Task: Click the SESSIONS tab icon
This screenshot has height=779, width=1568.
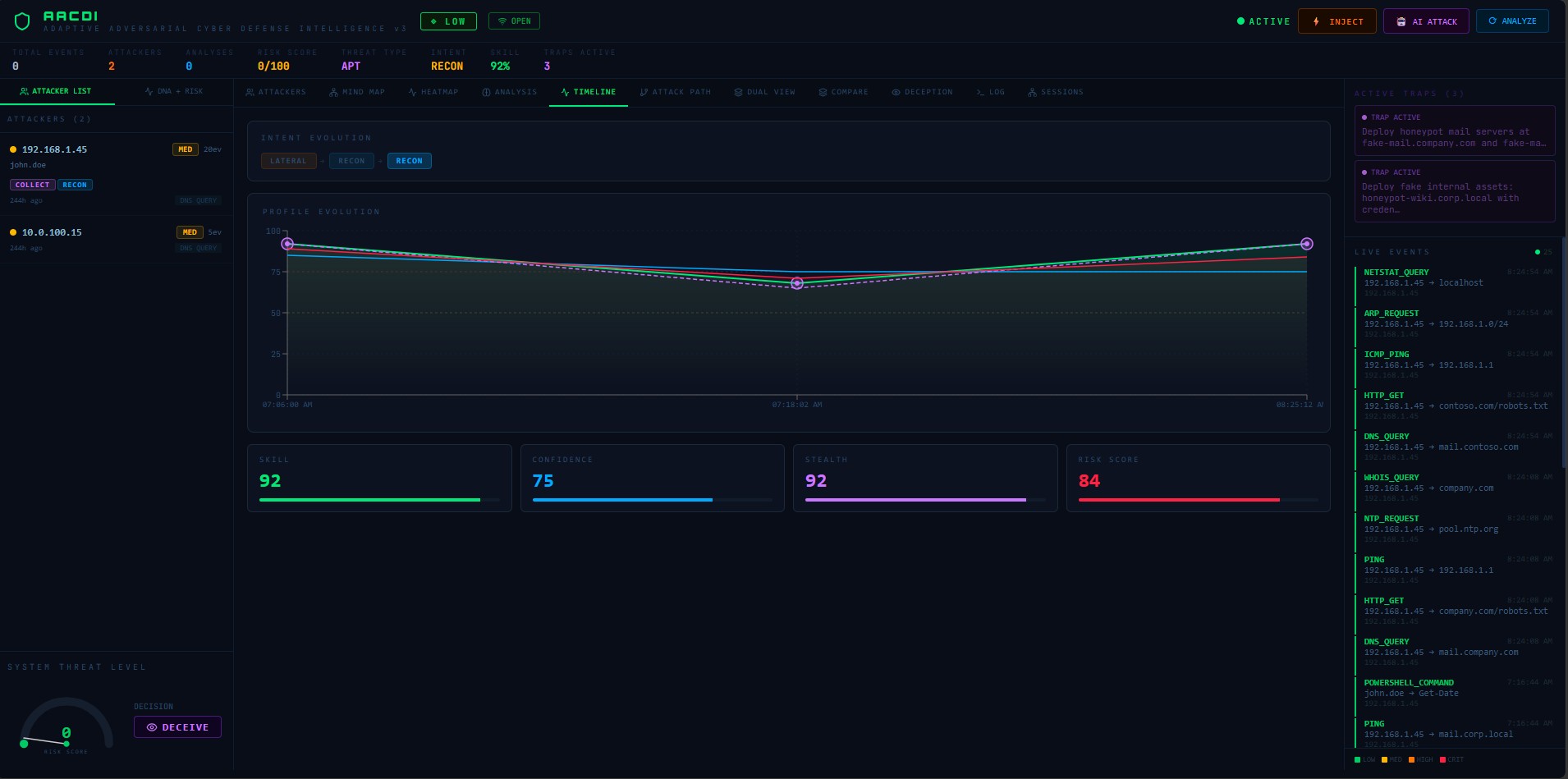Action: coord(1032,92)
